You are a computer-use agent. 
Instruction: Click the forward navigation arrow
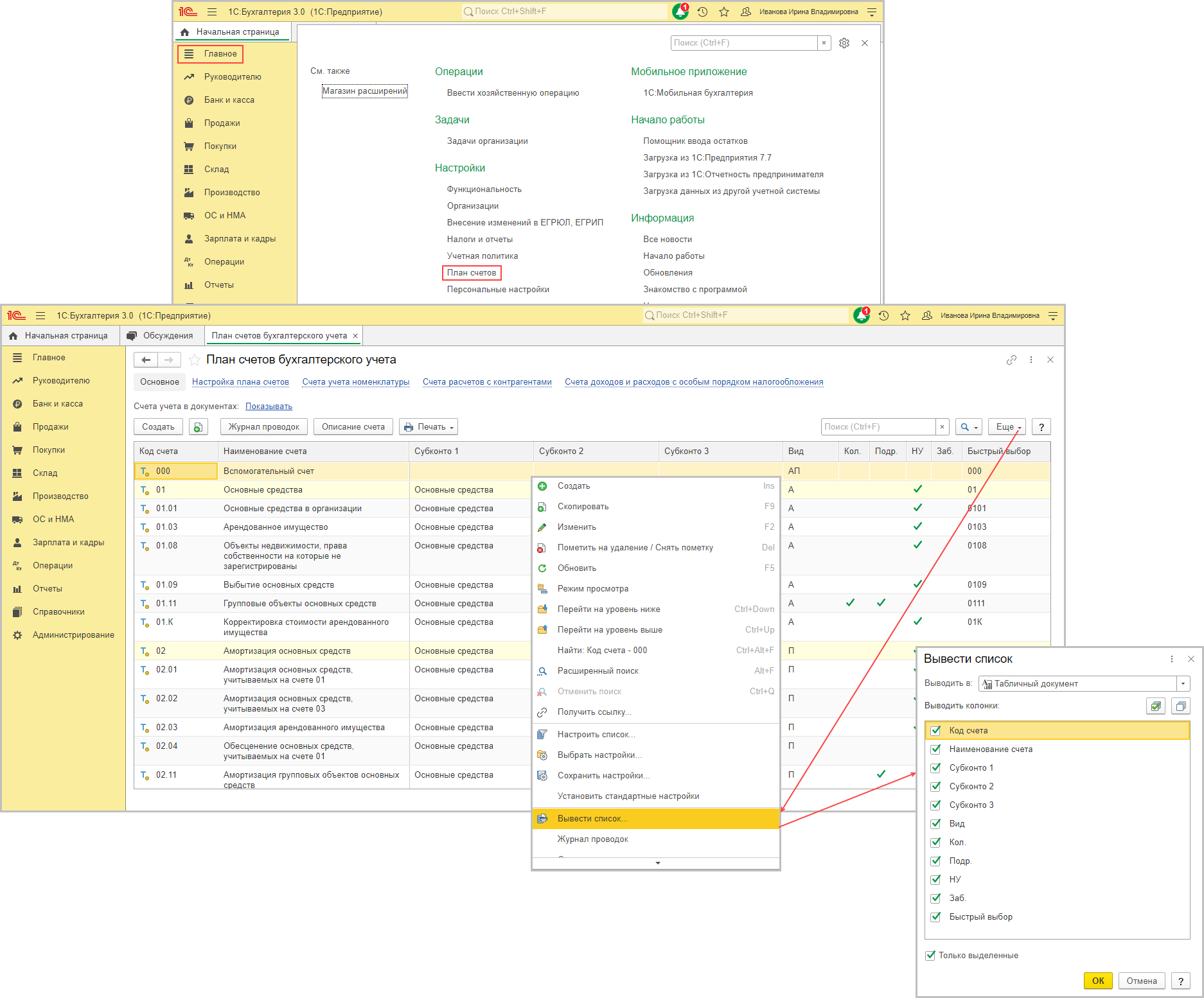point(169,360)
